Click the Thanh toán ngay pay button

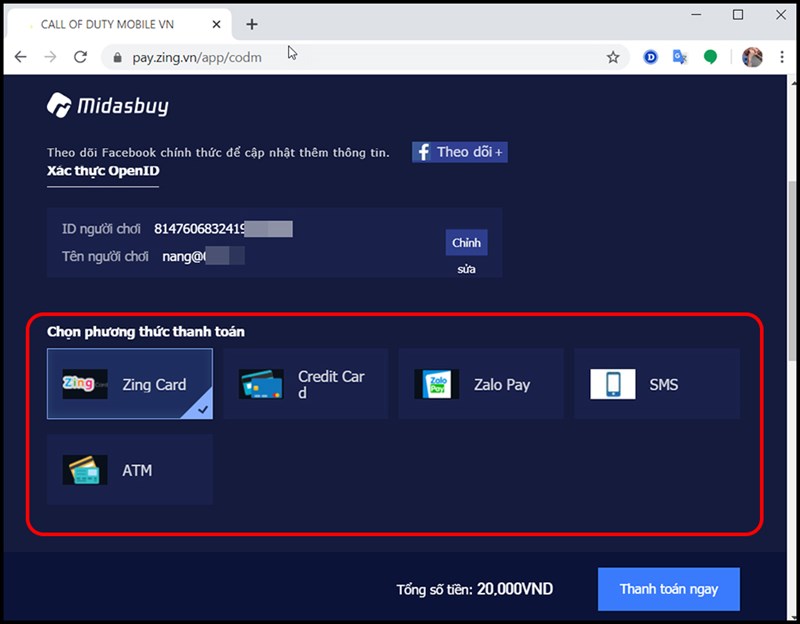[x=668, y=589]
